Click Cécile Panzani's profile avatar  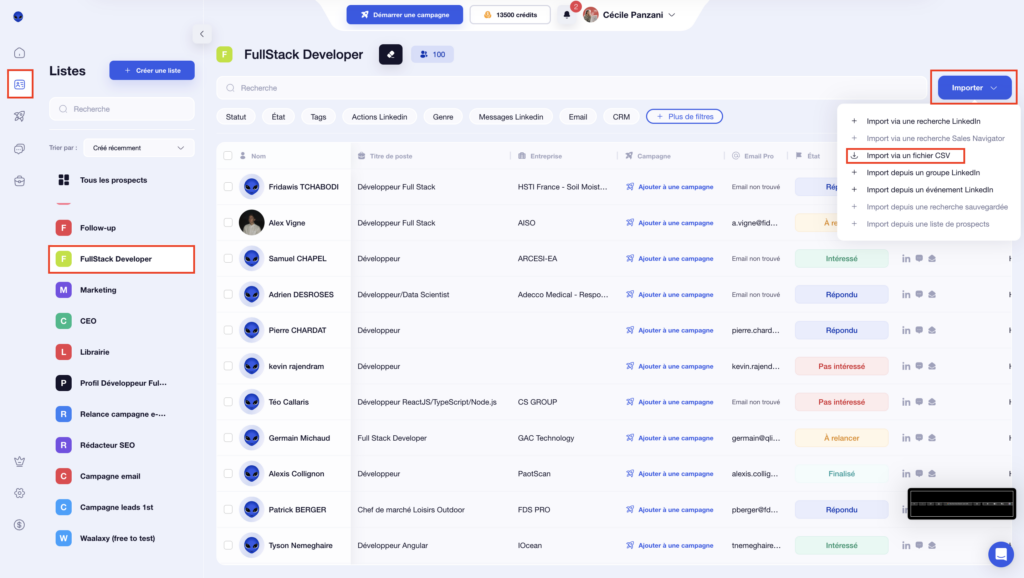[x=591, y=14]
